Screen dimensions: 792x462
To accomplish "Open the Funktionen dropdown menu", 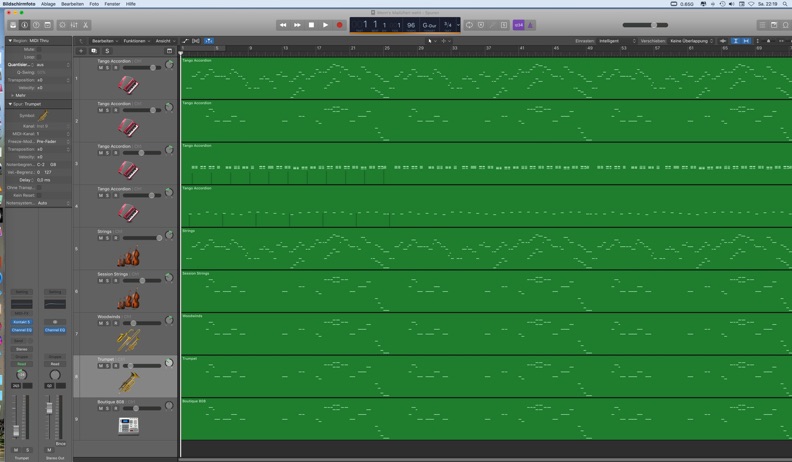I will point(136,41).
